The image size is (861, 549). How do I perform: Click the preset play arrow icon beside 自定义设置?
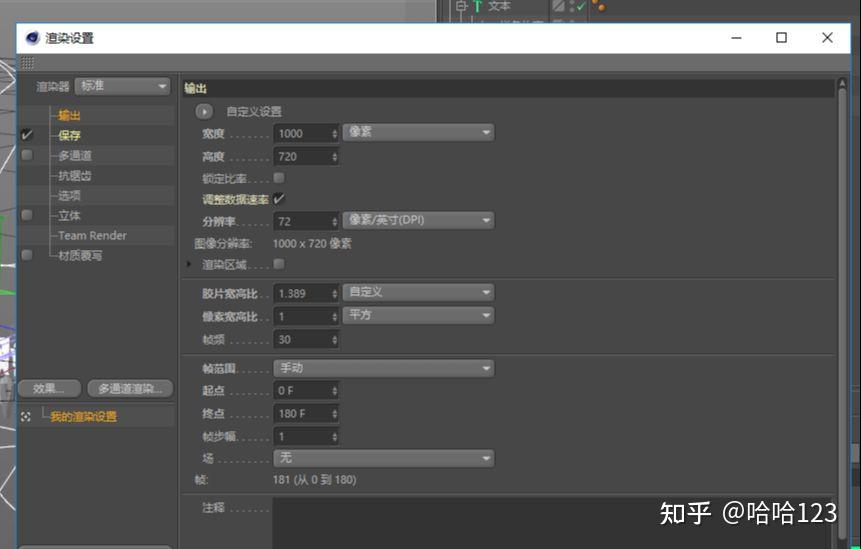coord(204,111)
